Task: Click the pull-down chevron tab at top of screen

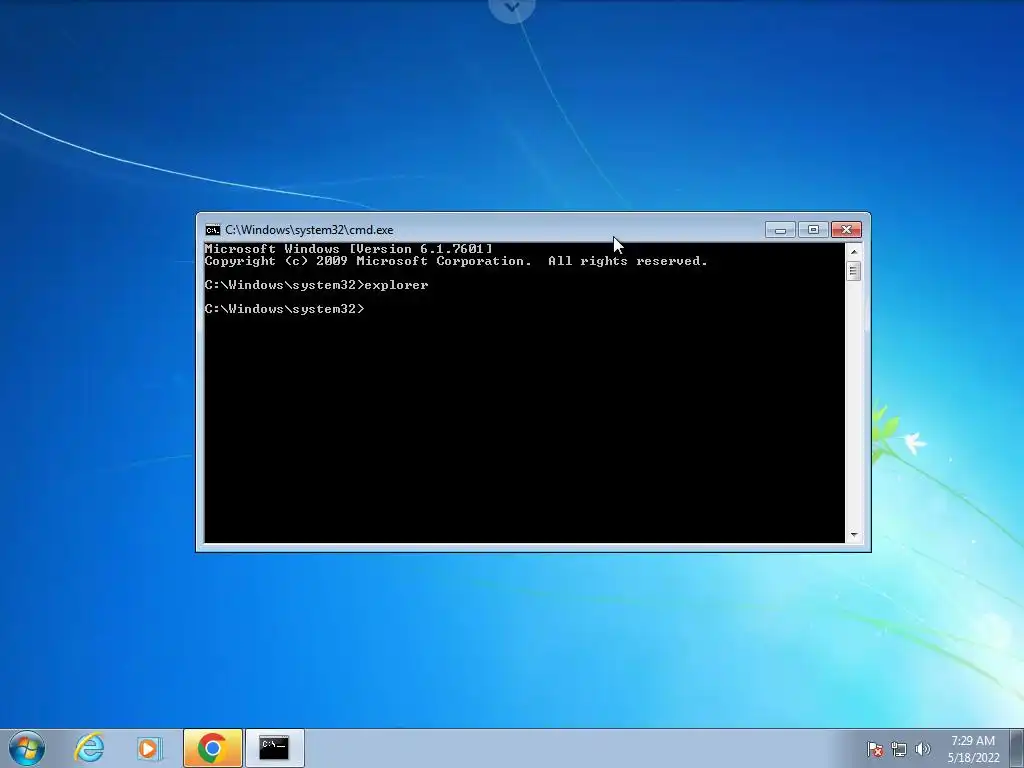Action: coord(512,9)
